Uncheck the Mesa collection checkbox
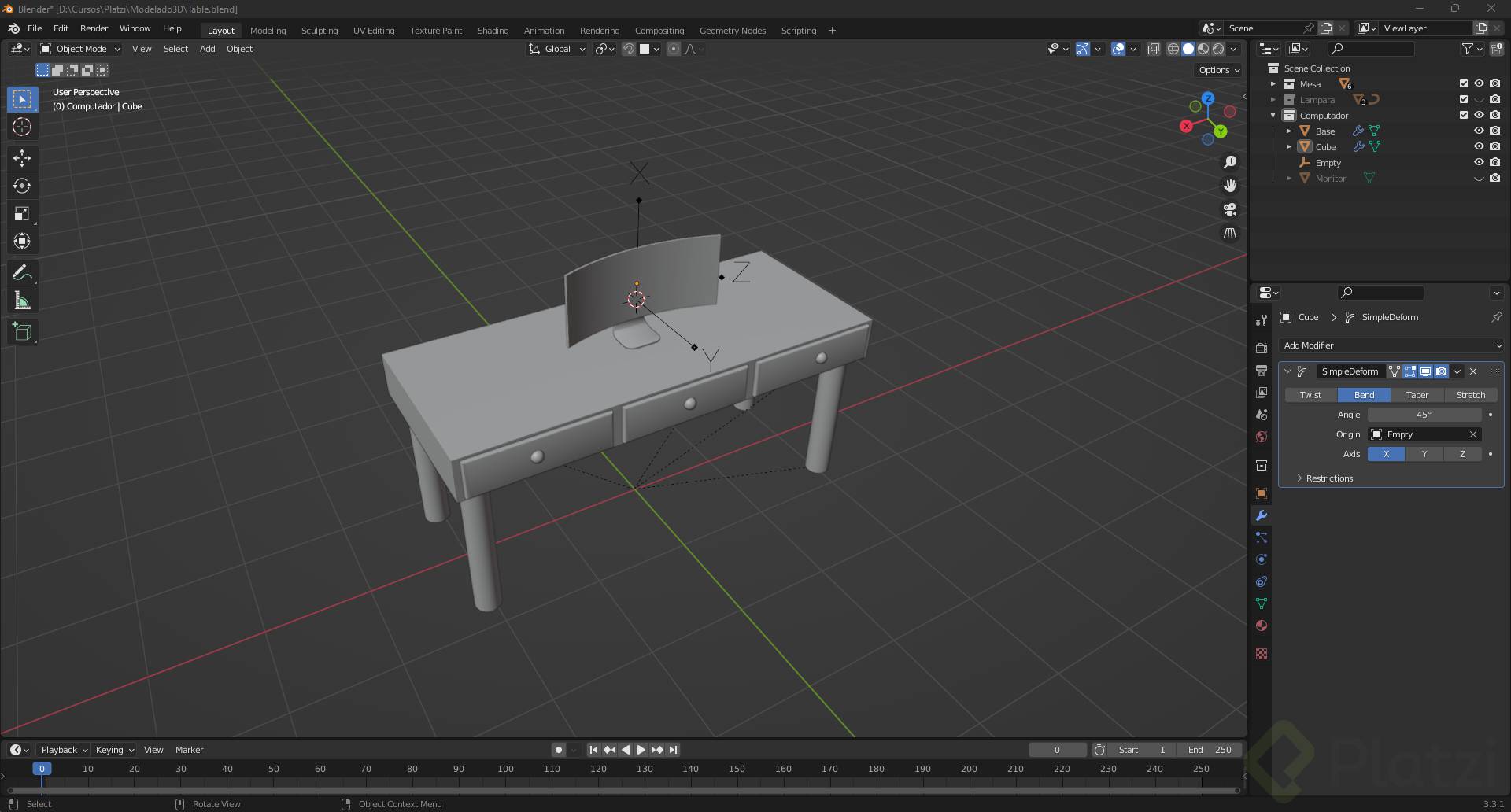 (1463, 83)
